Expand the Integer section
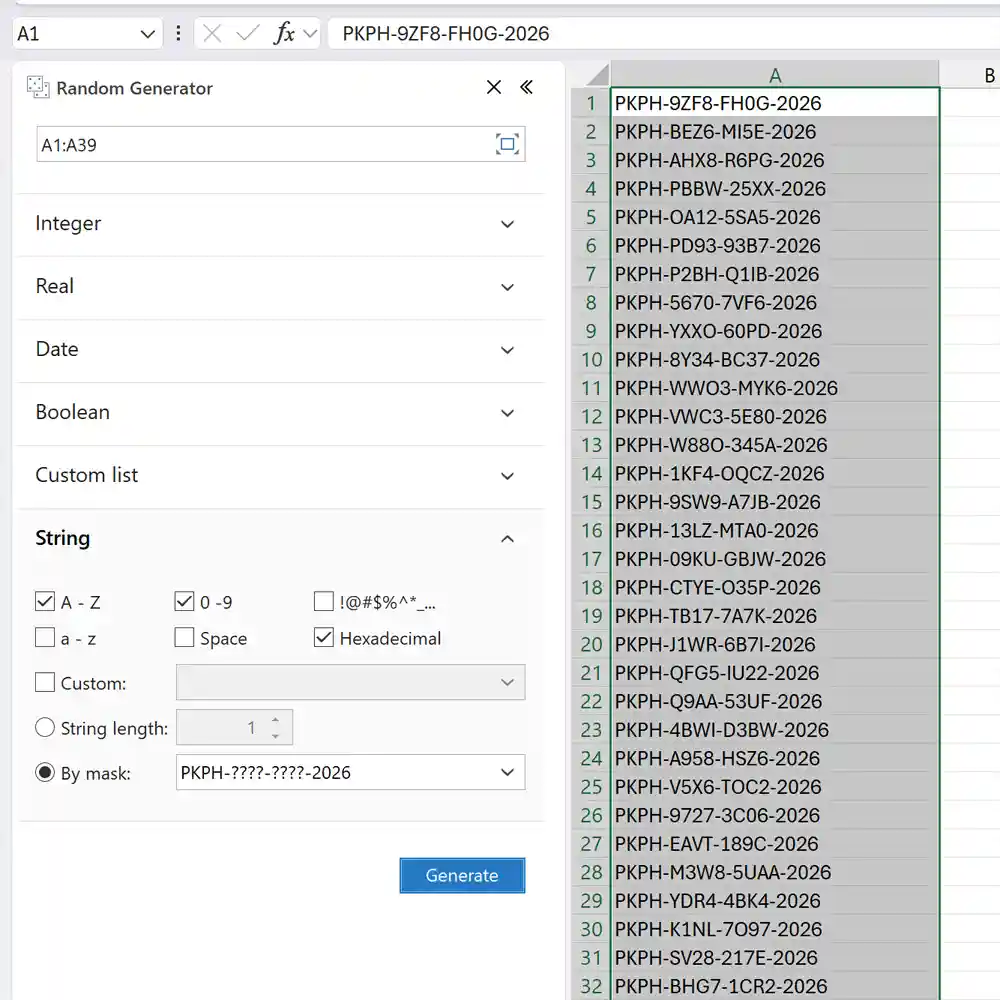1000x1000 pixels. tap(507, 224)
